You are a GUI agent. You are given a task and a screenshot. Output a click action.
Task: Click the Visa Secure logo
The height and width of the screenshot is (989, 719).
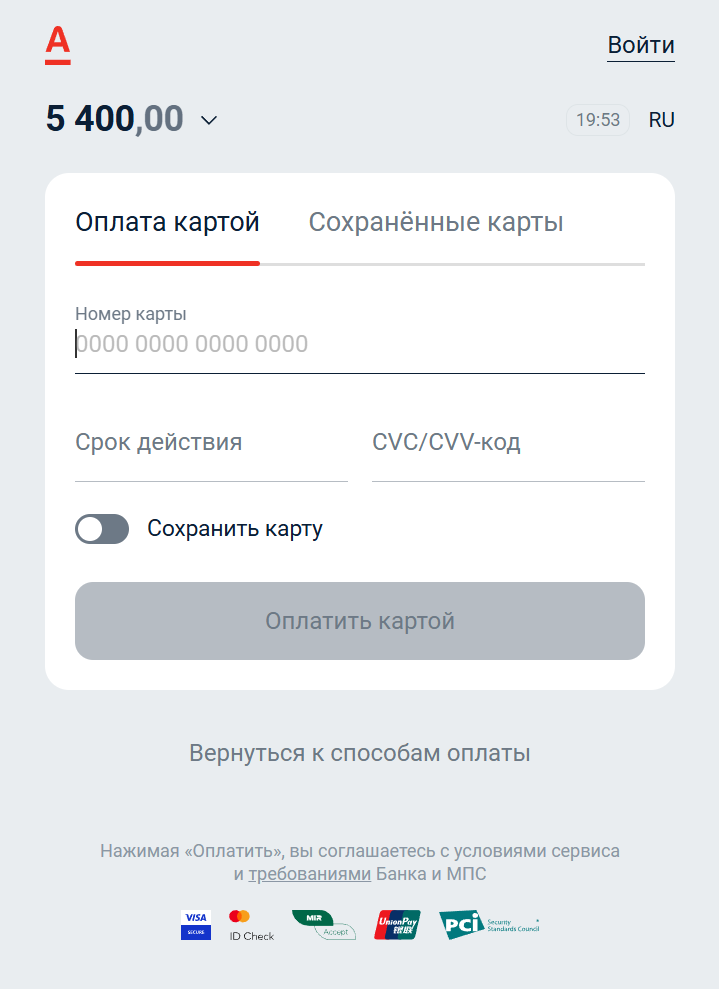[196, 925]
